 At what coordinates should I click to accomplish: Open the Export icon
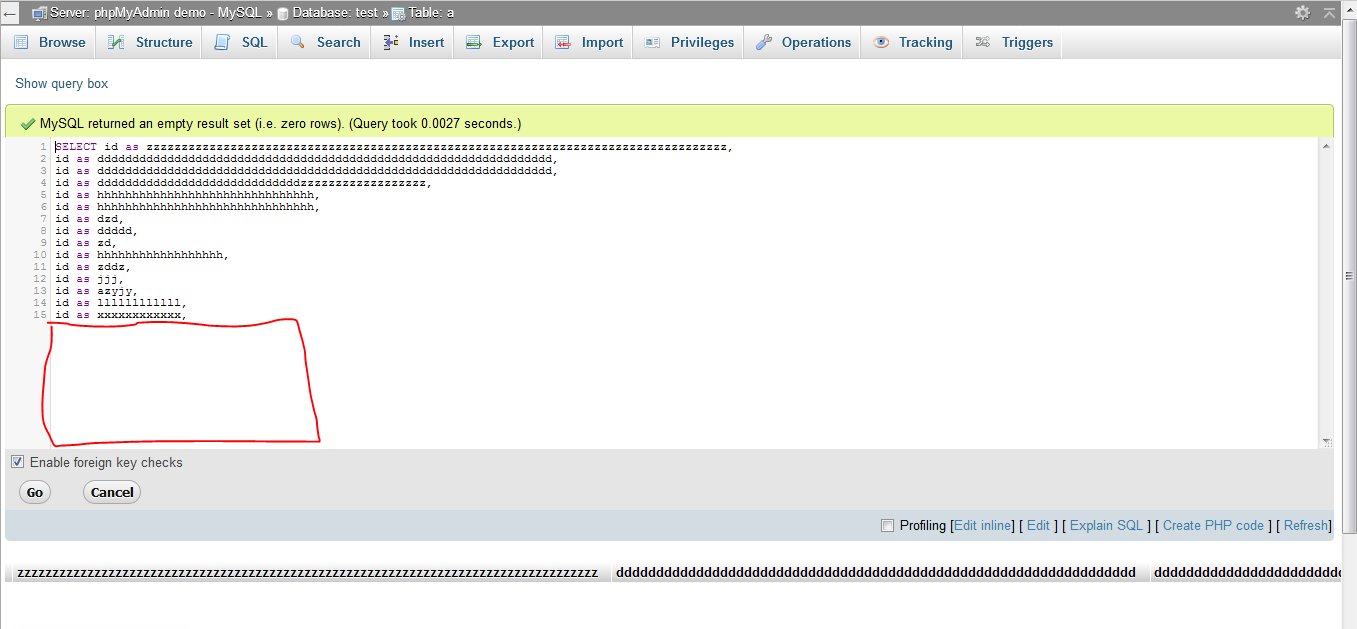coord(473,42)
